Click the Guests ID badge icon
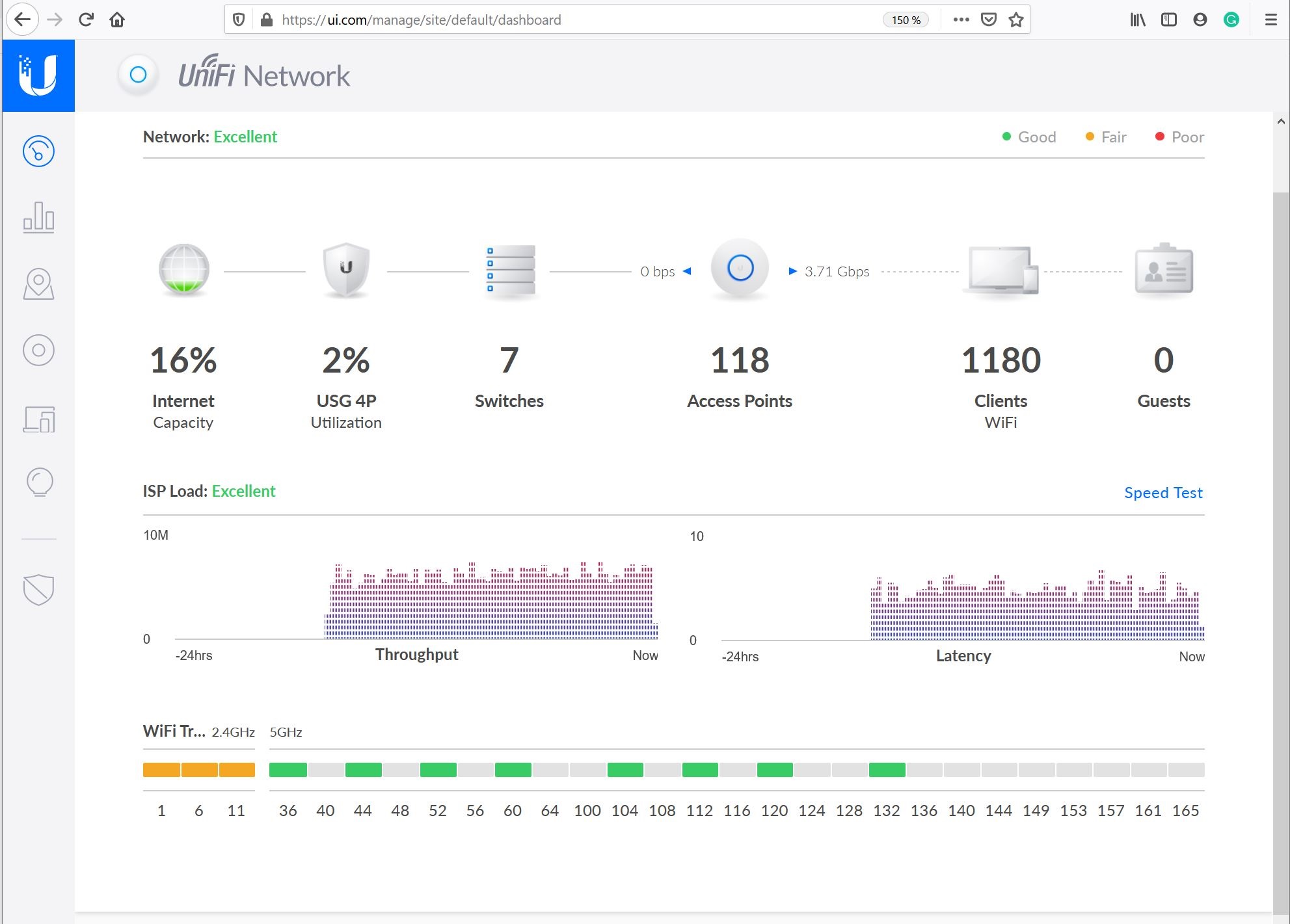Screen dimensions: 1290x924 tap(1164, 269)
